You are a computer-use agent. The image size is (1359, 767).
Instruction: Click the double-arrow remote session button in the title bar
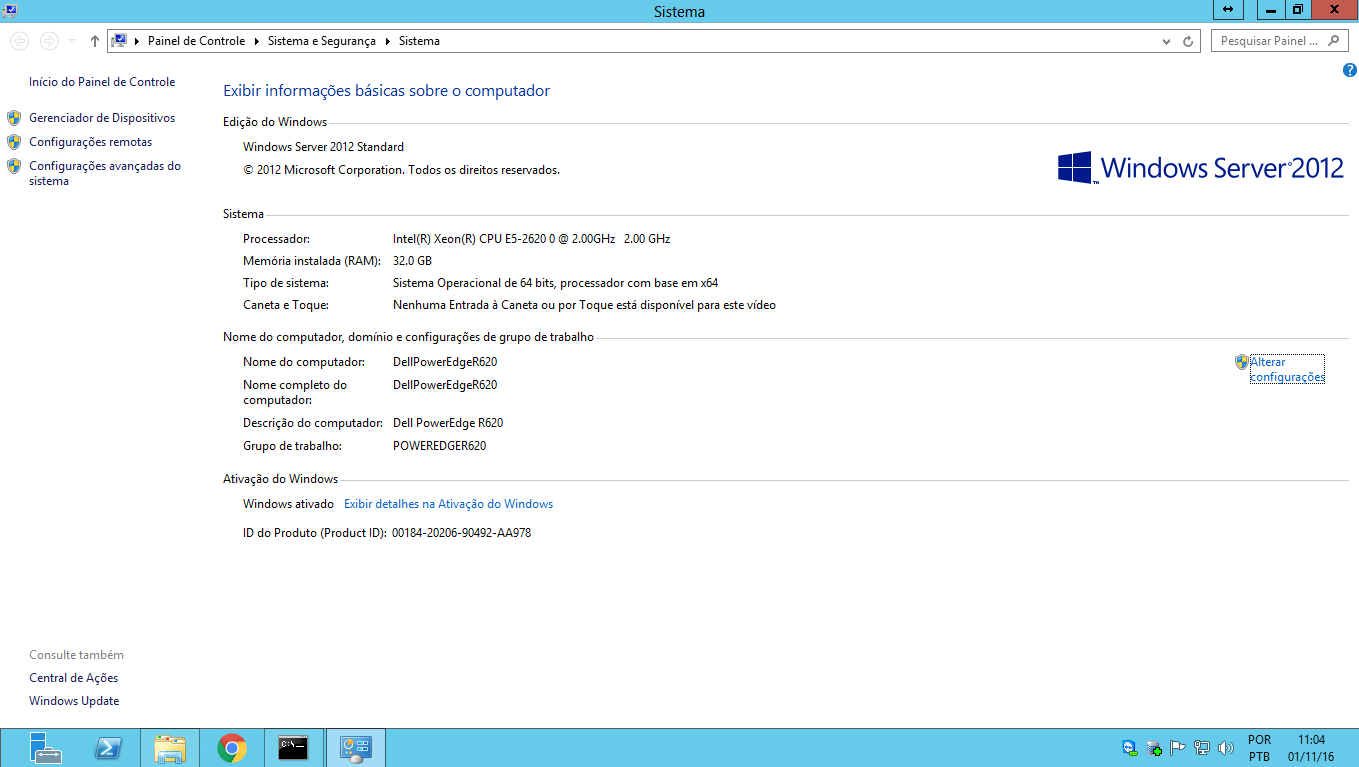1228,9
